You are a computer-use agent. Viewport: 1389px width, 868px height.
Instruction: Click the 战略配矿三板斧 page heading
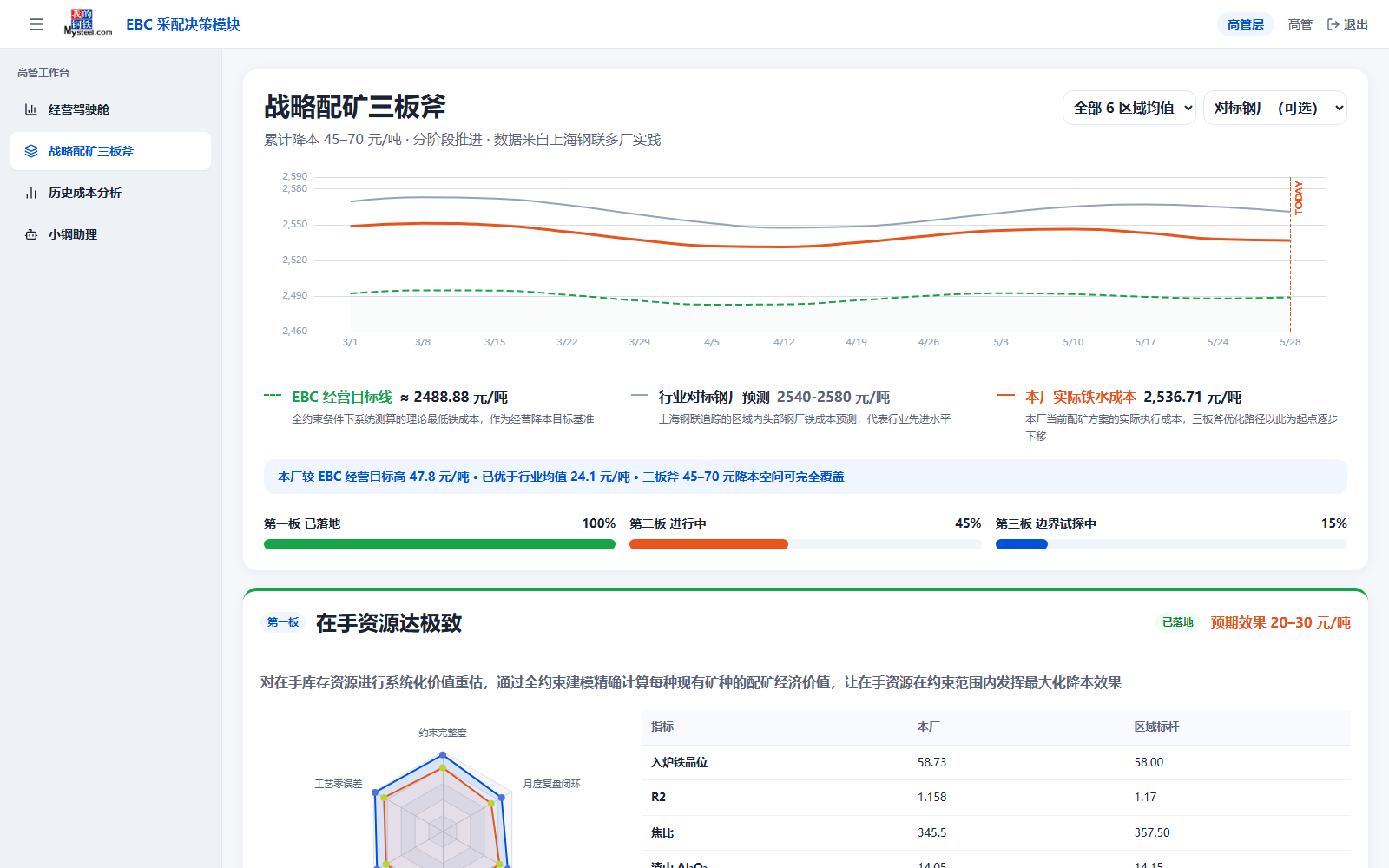click(x=355, y=107)
